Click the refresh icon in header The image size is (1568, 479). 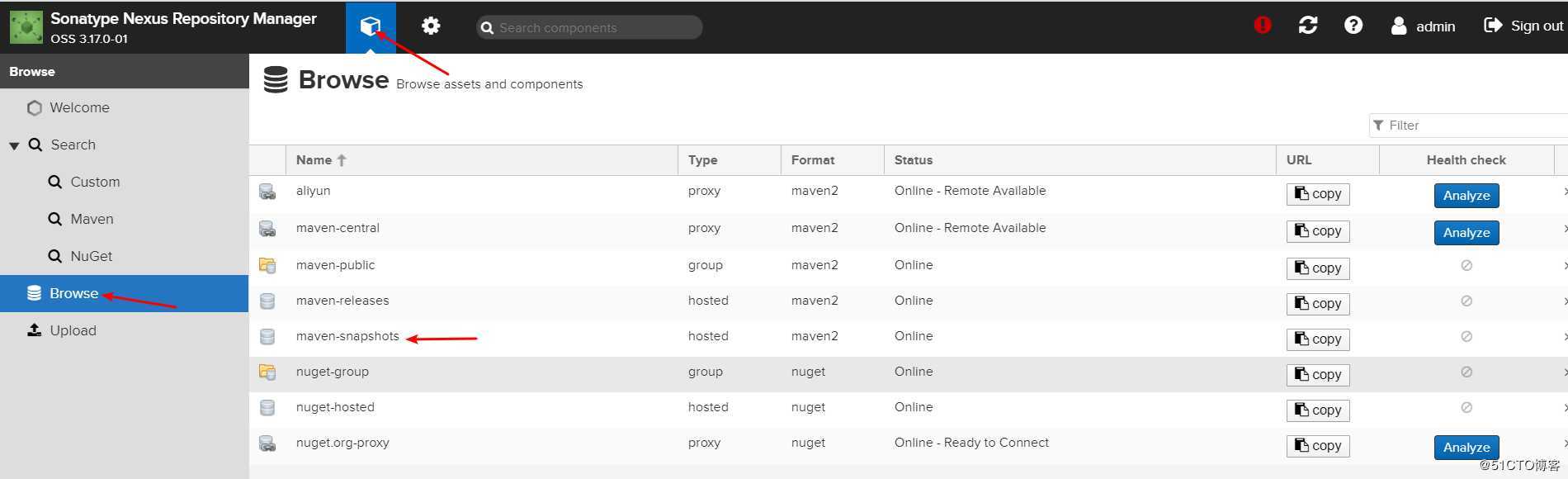pos(1308,25)
